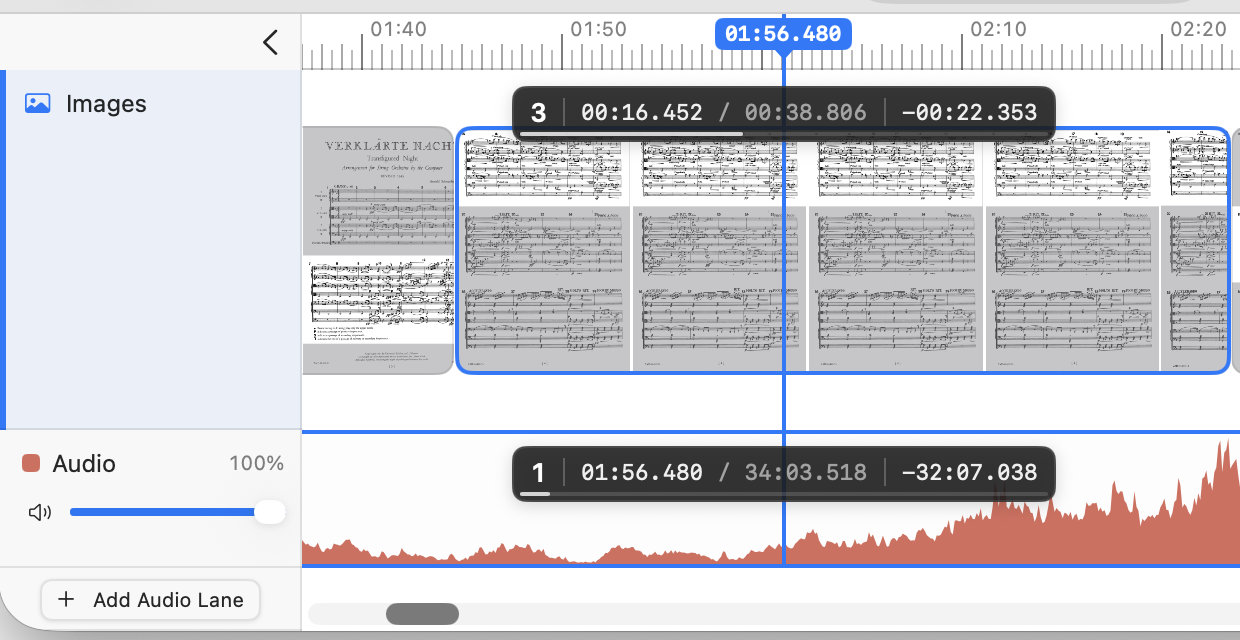This screenshot has height=640, width=1240.
Task: Click the Audio volume 100% value
Action: point(256,464)
